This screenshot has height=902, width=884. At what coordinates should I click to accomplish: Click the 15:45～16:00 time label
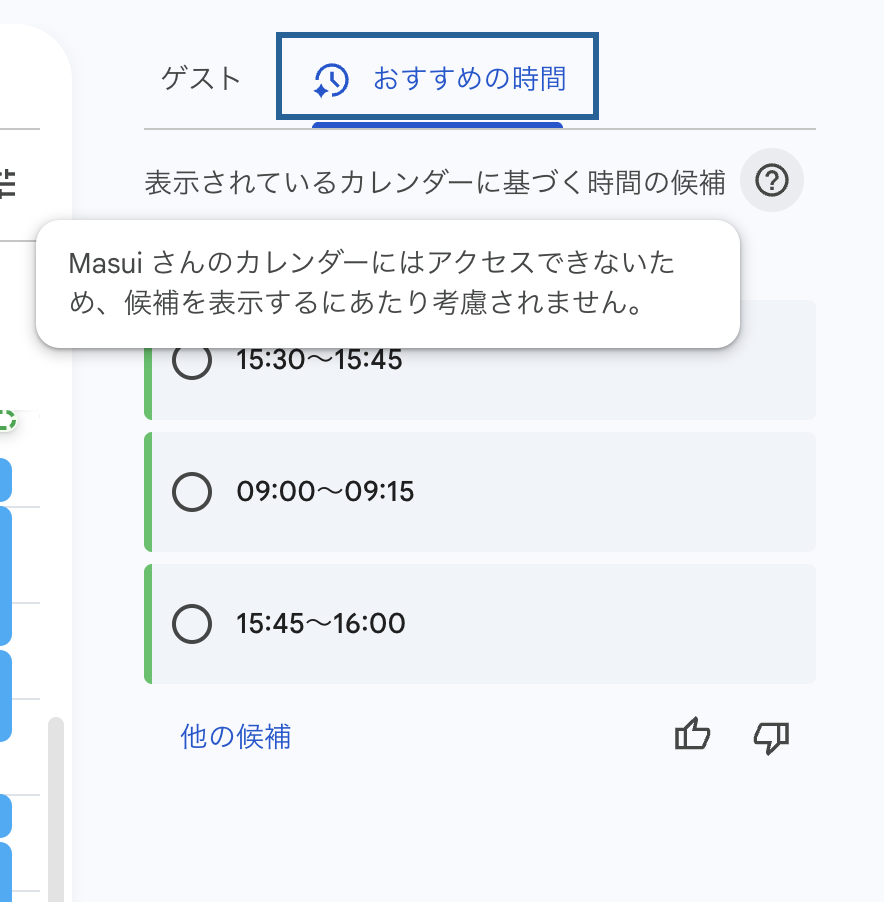(321, 624)
